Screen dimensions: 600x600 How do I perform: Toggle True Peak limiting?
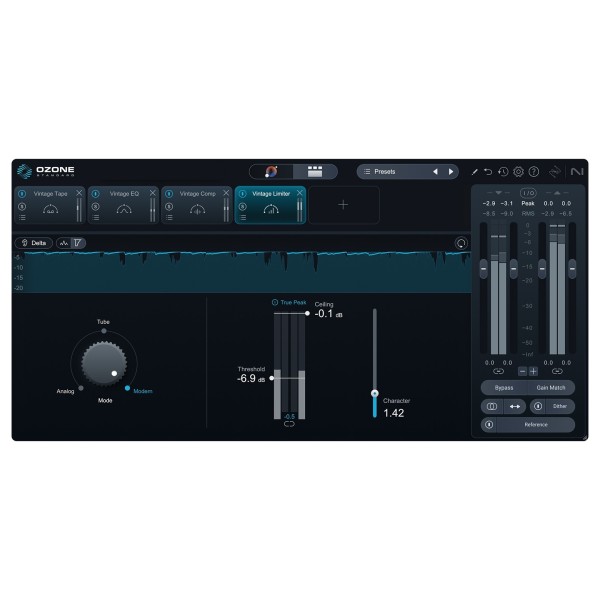click(289, 302)
